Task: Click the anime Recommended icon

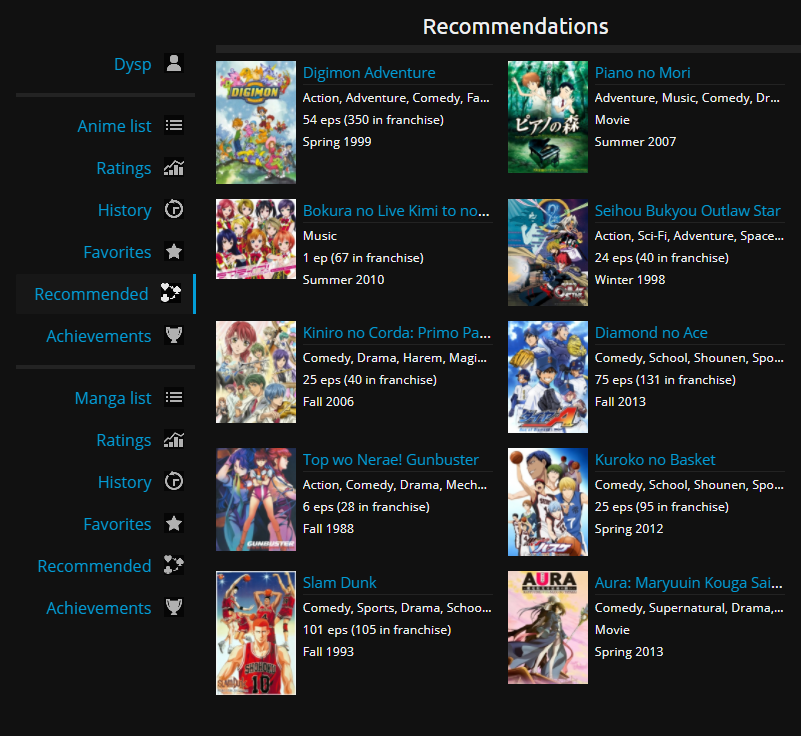Action: tap(171, 293)
